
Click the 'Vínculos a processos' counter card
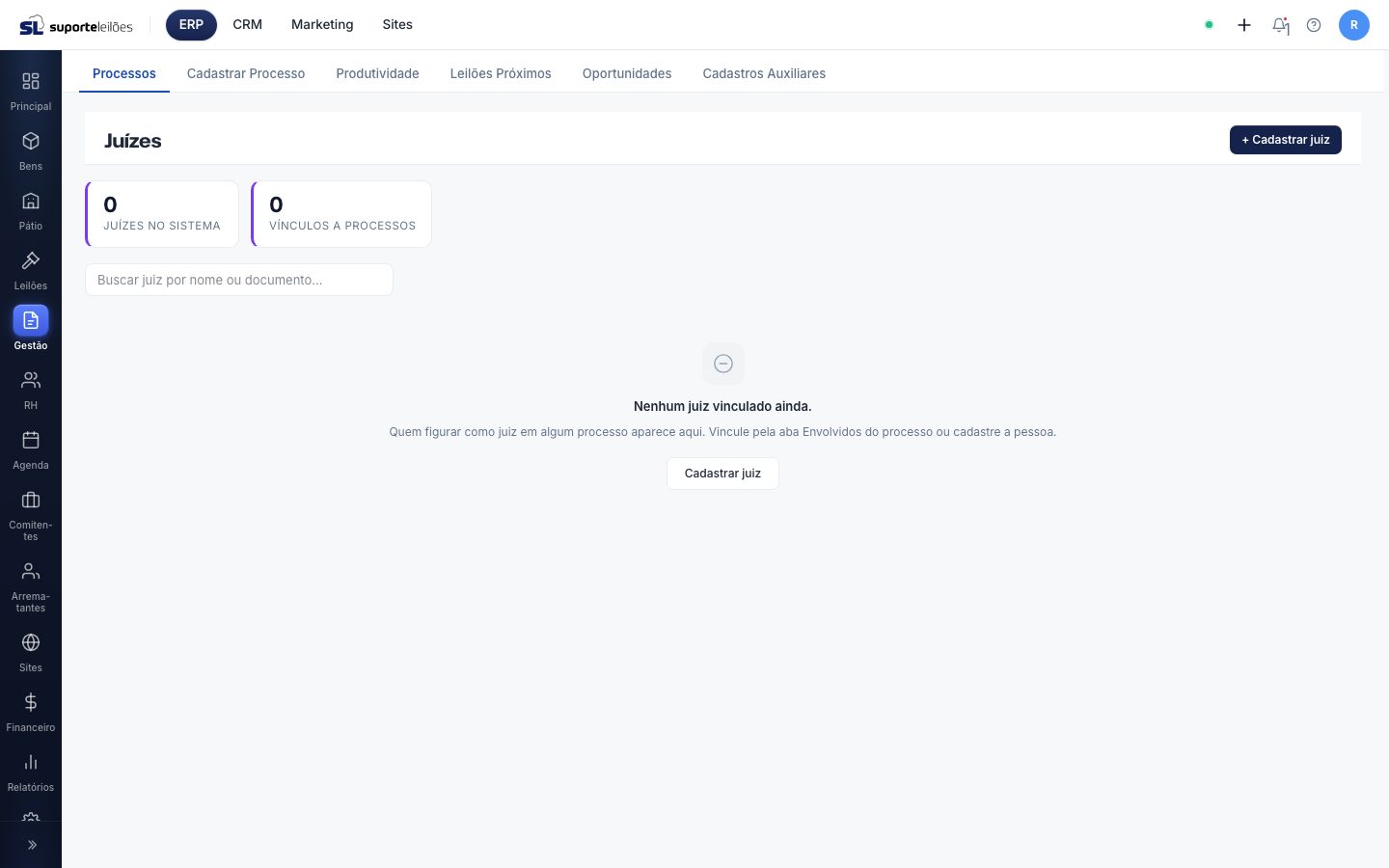[341, 214]
